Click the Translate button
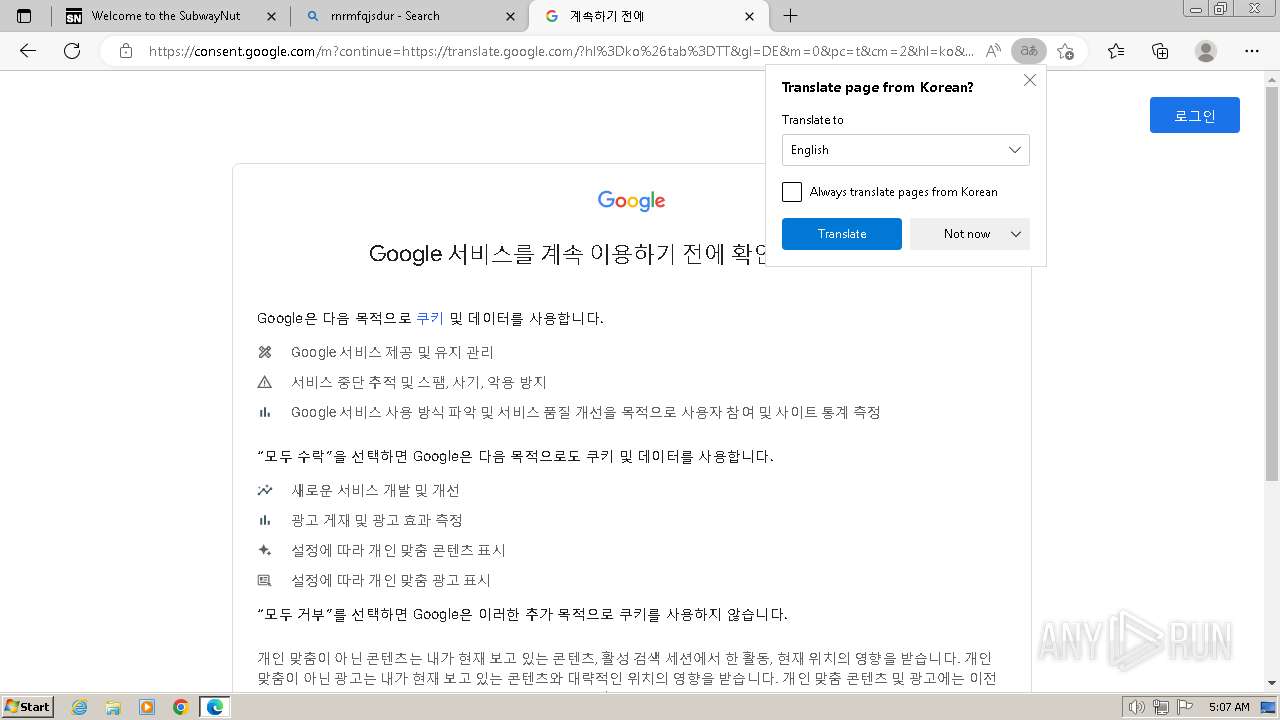Image resolution: width=1280 pixels, height=720 pixels. click(842, 234)
